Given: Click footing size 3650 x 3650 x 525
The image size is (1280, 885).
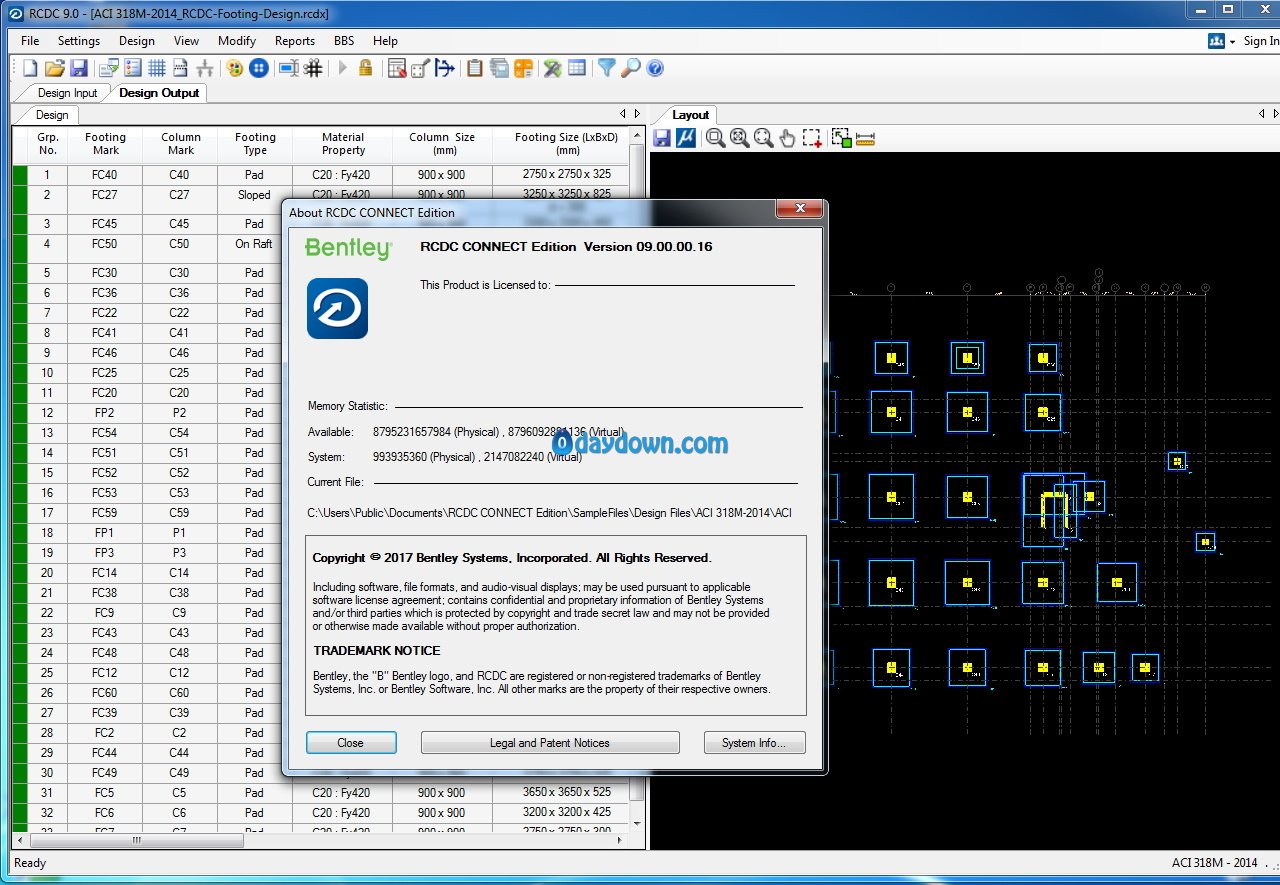Looking at the screenshot, I should click(567, 793).
